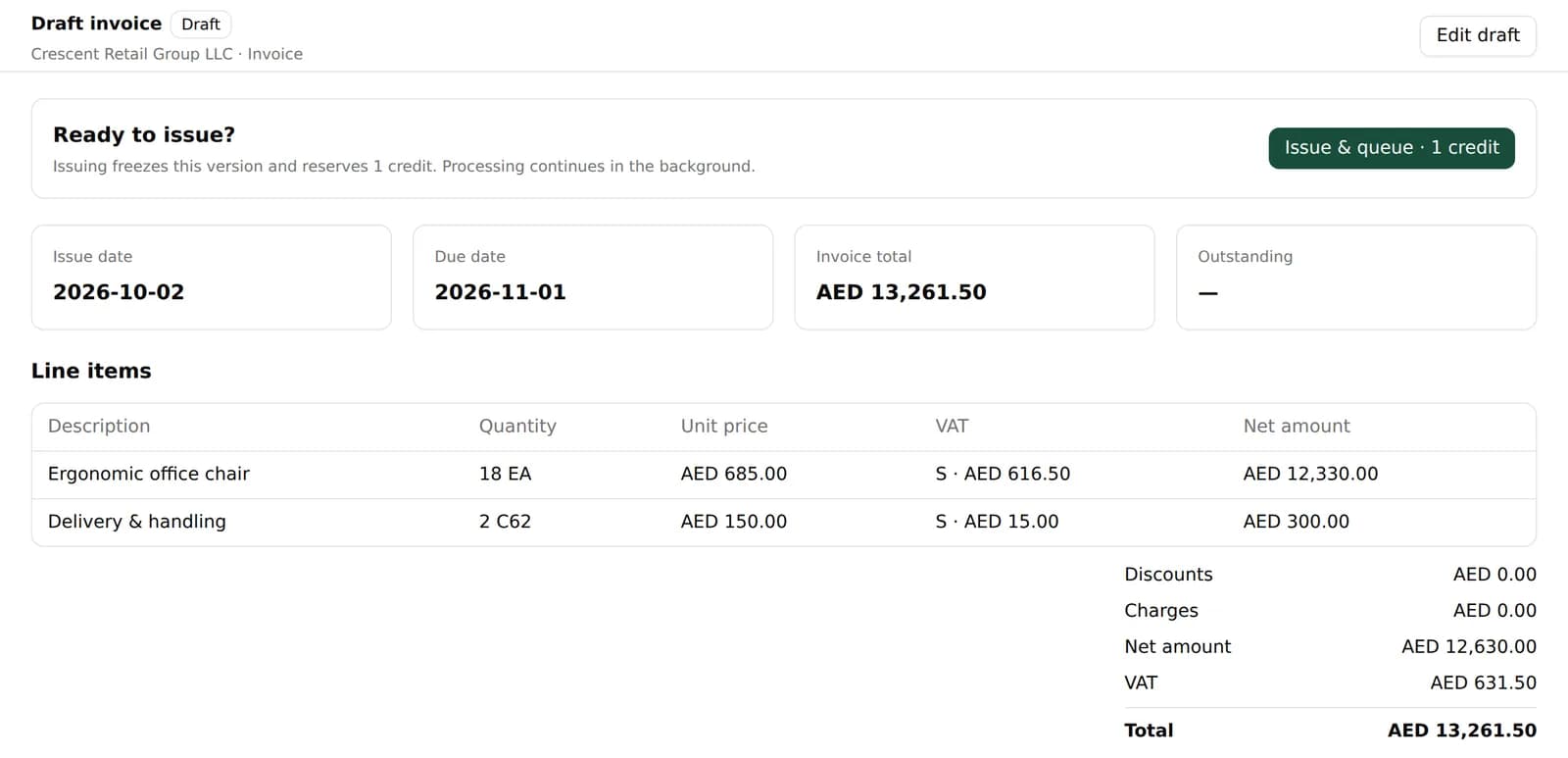Click Issue & queue · 1 credit button
The height and width of the screenshot is (758, 1568).
(1392, 148)
